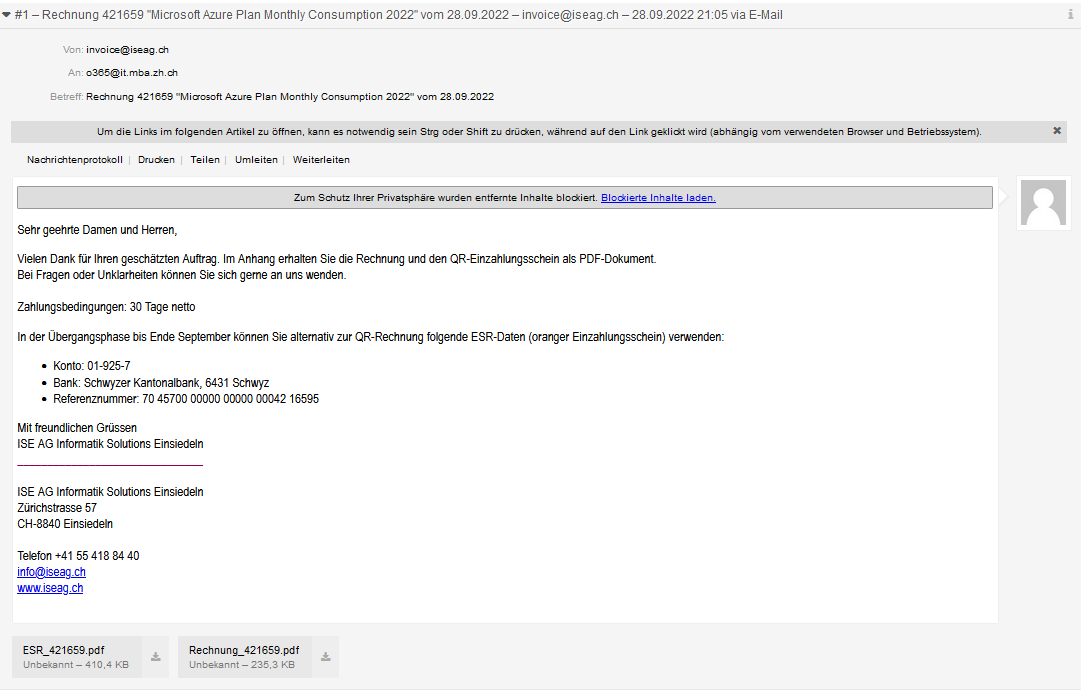Open the ESR_421659.pdf attachment

pos(77,657)
